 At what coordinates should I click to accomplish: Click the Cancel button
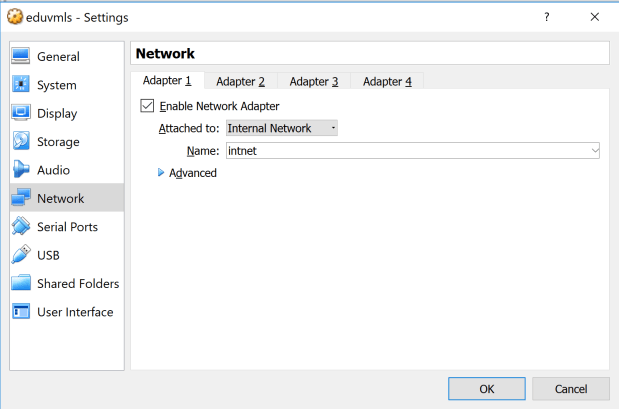click(571, 388)
